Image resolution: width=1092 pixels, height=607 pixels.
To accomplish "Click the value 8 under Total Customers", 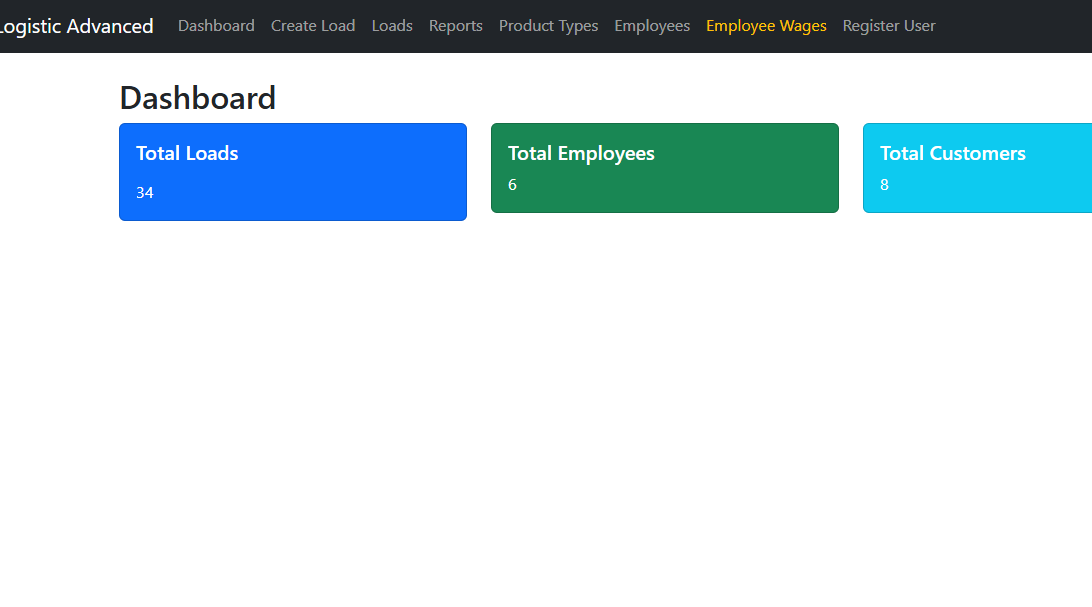I will [x=885, y=185].
